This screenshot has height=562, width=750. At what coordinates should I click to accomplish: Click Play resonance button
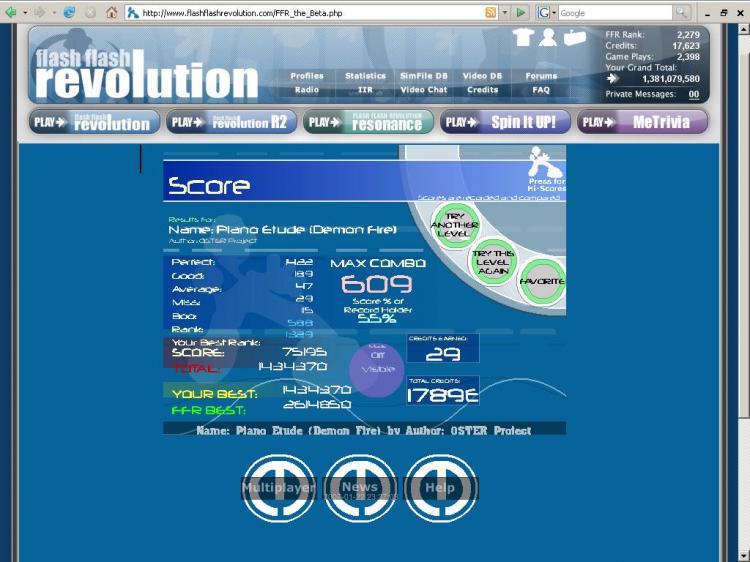coord(368,122)
